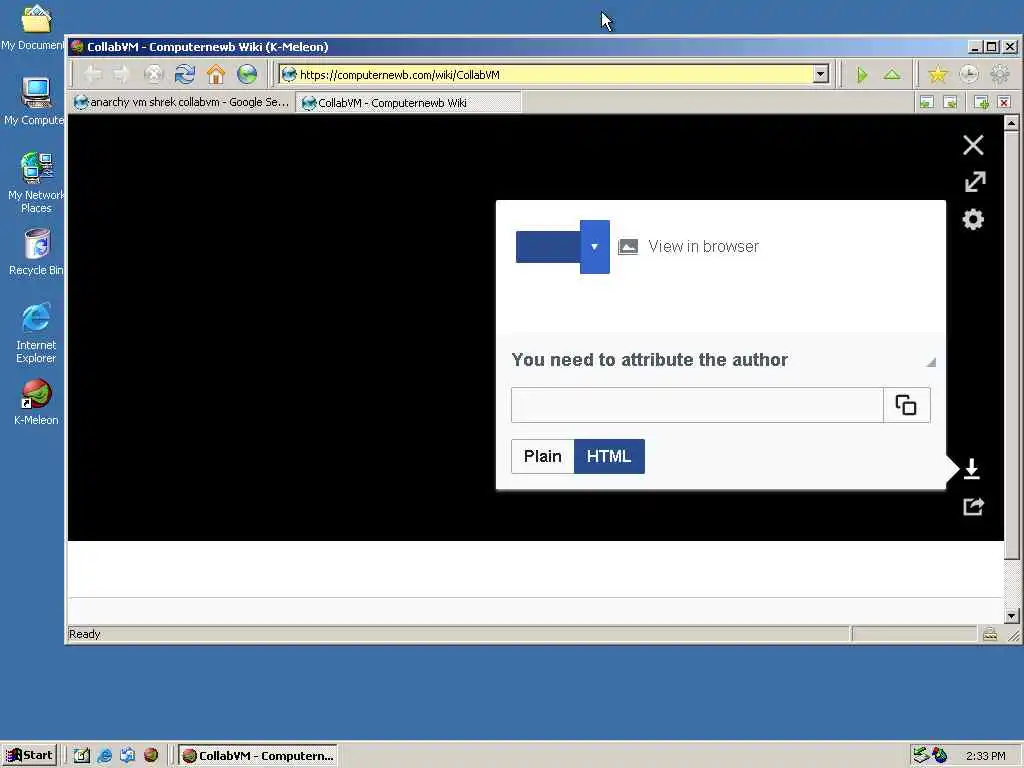Switch to CollabVM - Computernewb Wiki tab
1024x768 pixels.
click(x=408, y=103)
